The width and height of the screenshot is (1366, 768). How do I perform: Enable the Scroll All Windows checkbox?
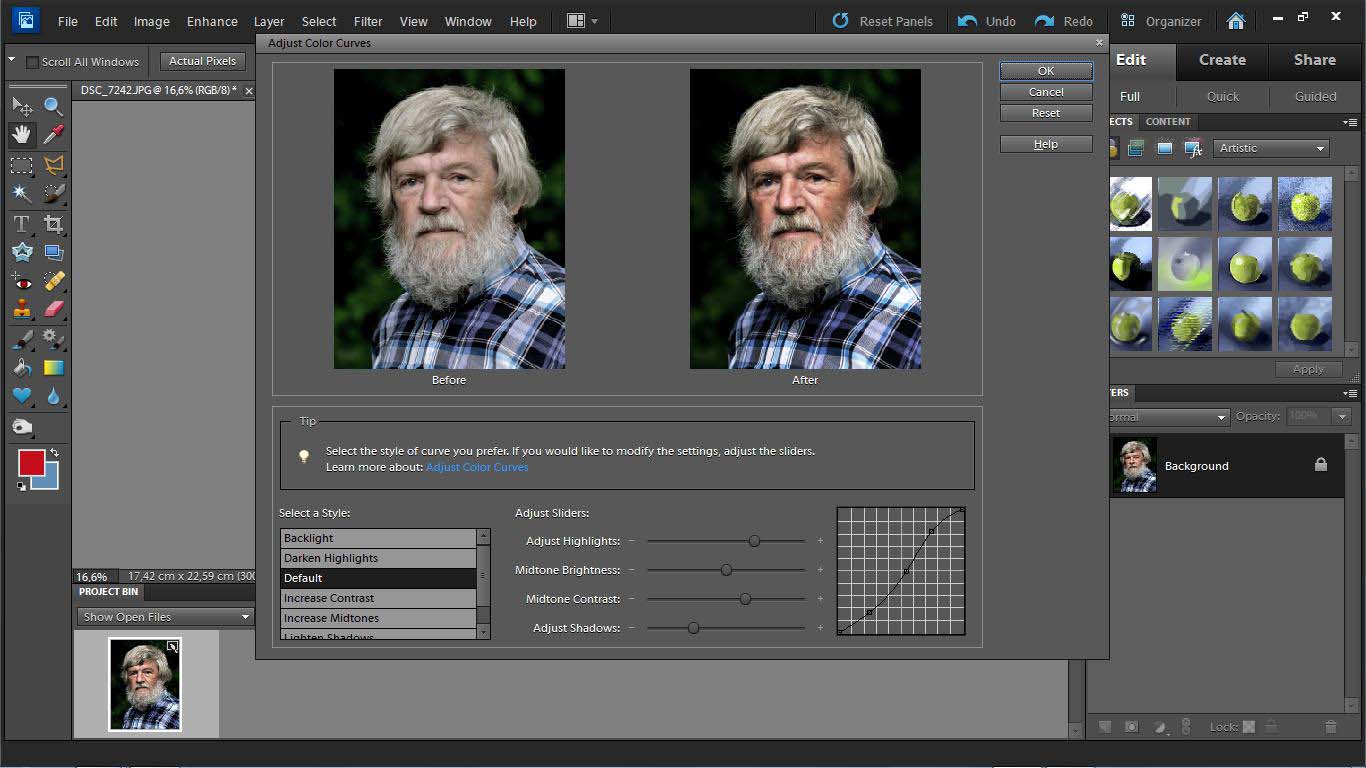pos(32,62)
